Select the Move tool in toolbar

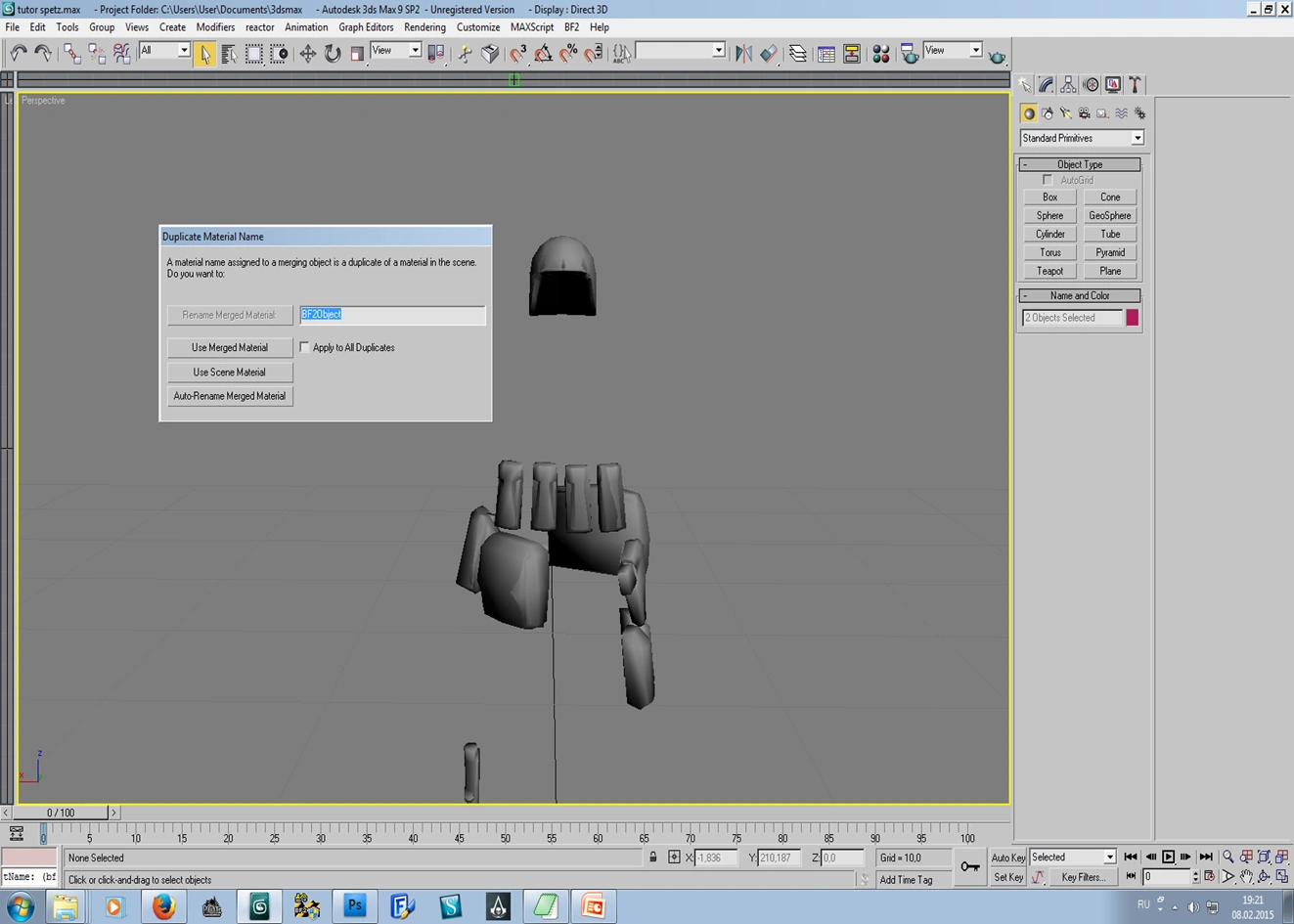(x=307, y=54)
